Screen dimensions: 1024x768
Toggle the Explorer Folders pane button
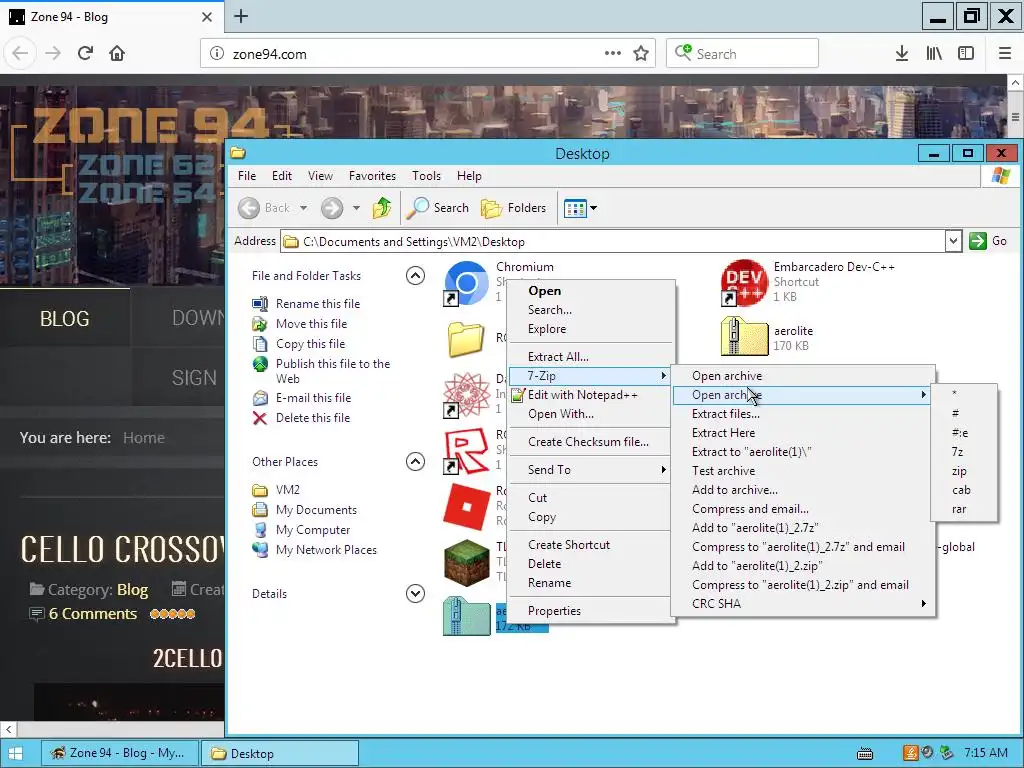(x=513, y=208)
